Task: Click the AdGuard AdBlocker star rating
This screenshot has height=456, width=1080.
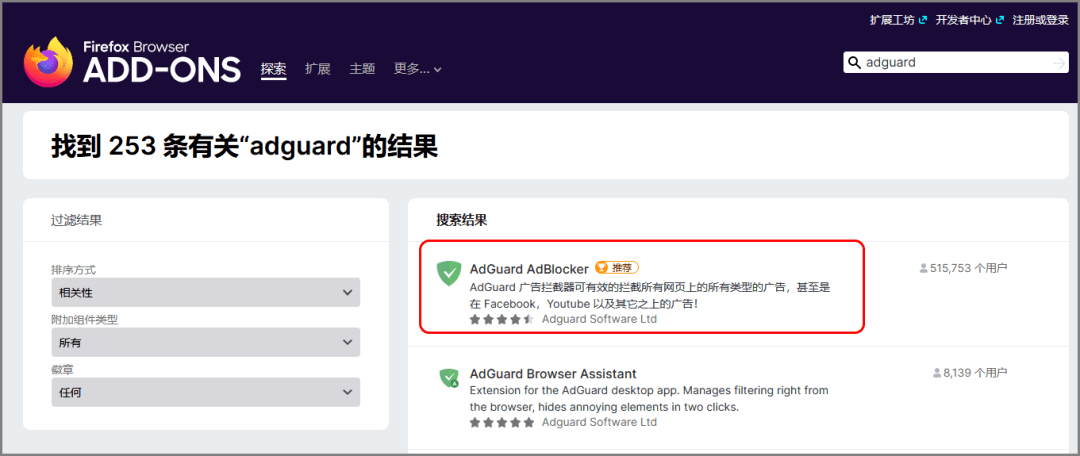Action: coord(501,320)
